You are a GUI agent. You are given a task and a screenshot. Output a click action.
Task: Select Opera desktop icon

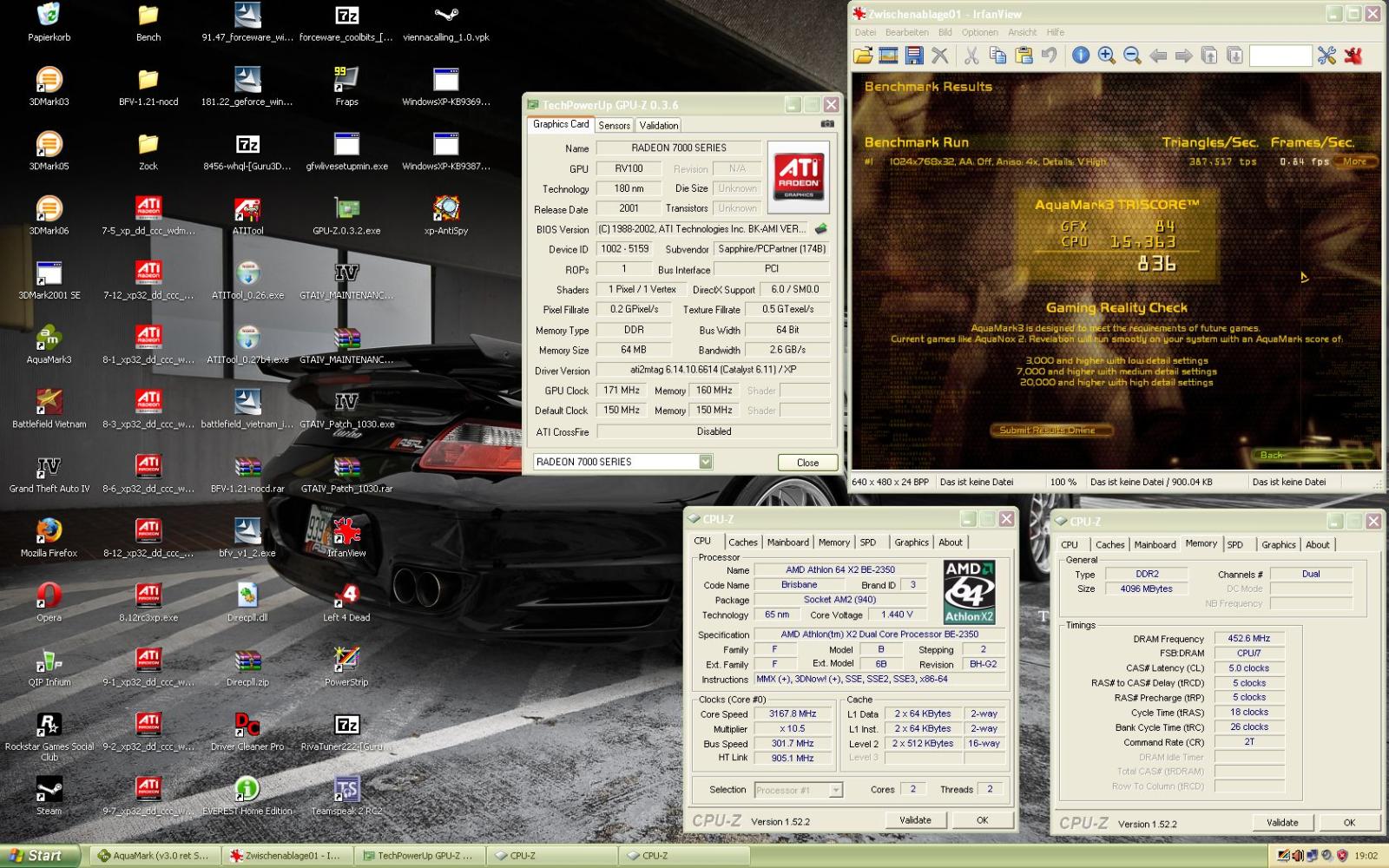(x=49, y=602)
